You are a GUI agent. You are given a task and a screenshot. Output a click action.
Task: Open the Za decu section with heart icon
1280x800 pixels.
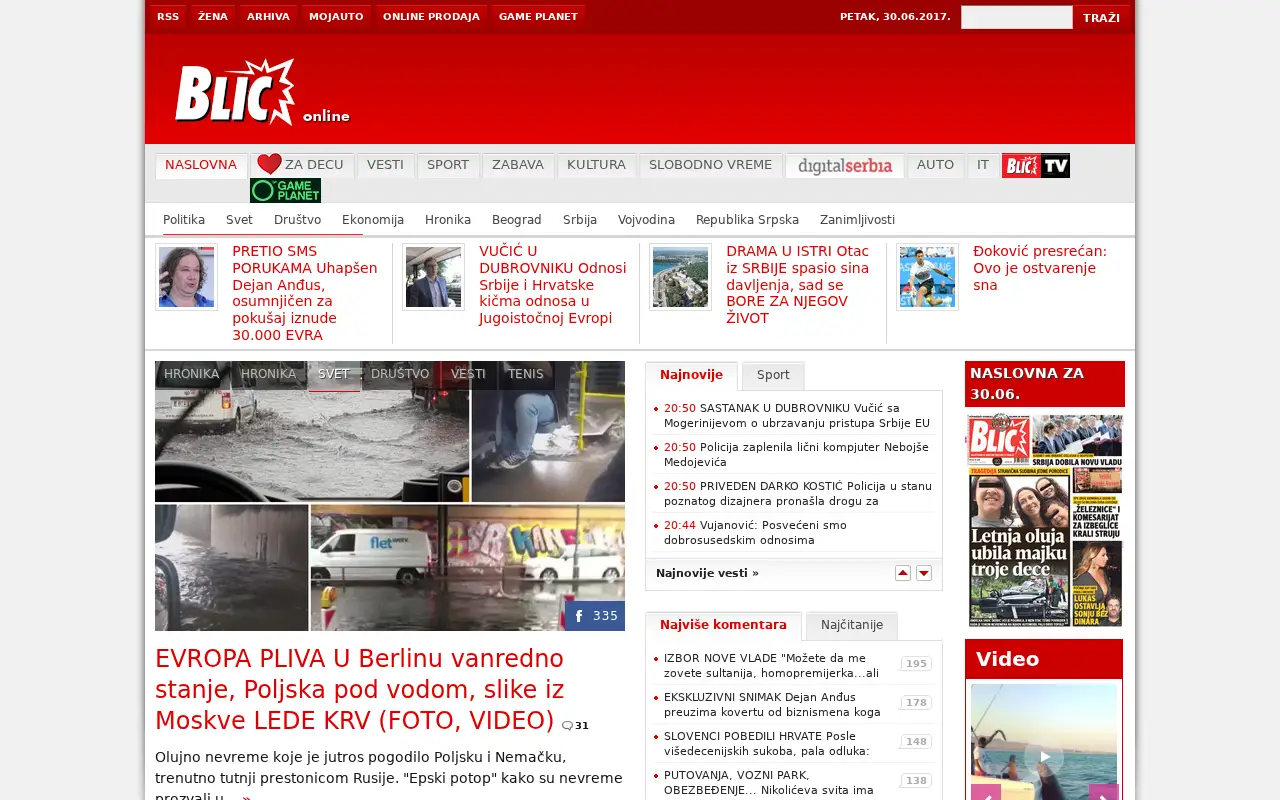tap(301, 165)
